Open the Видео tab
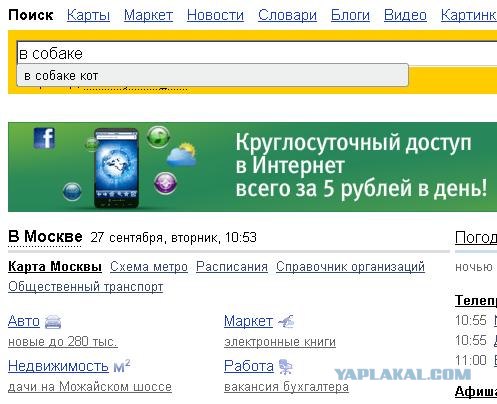 click(x=405, y=15)
